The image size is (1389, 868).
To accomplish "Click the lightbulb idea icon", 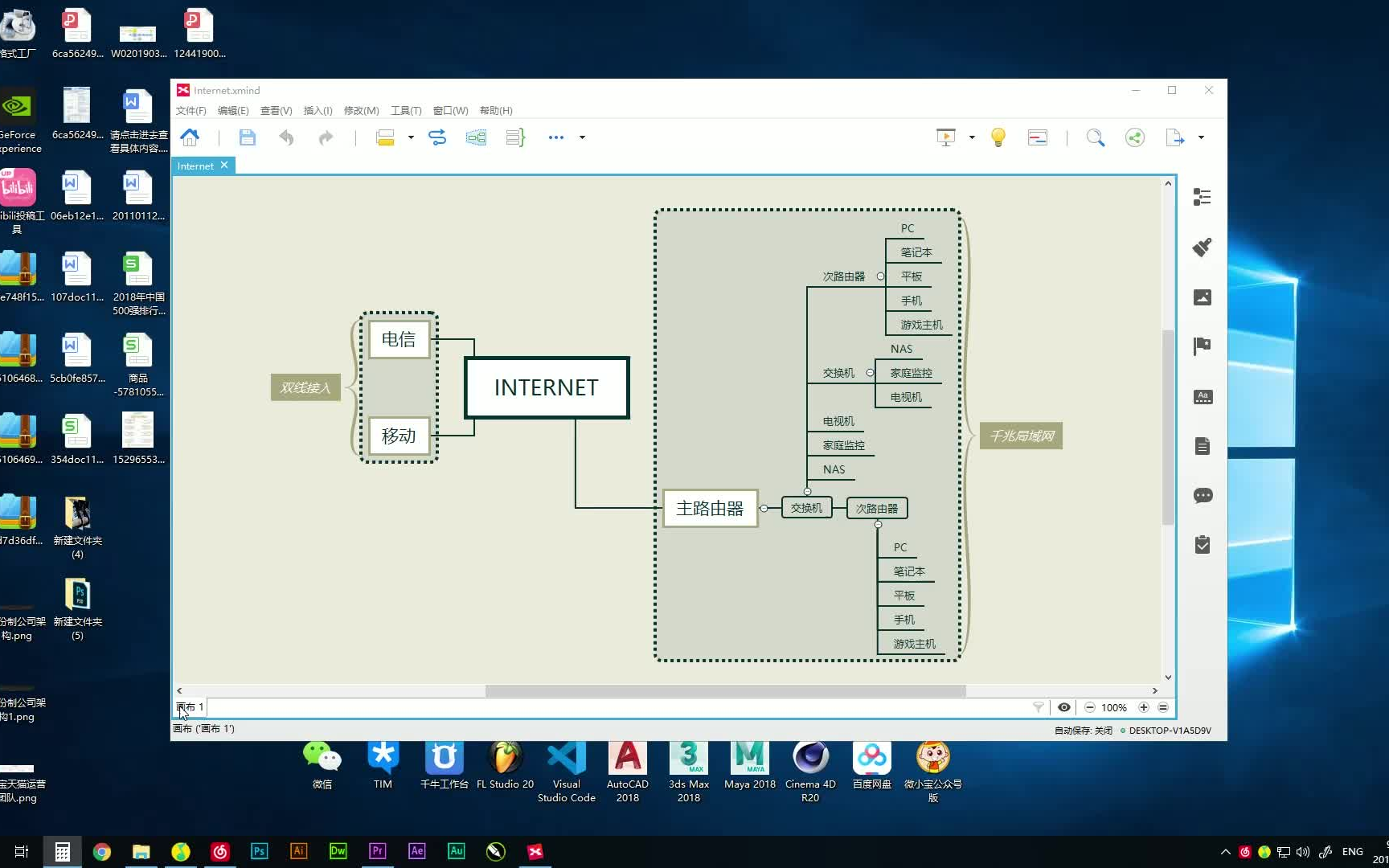I will tap(998, 137).
